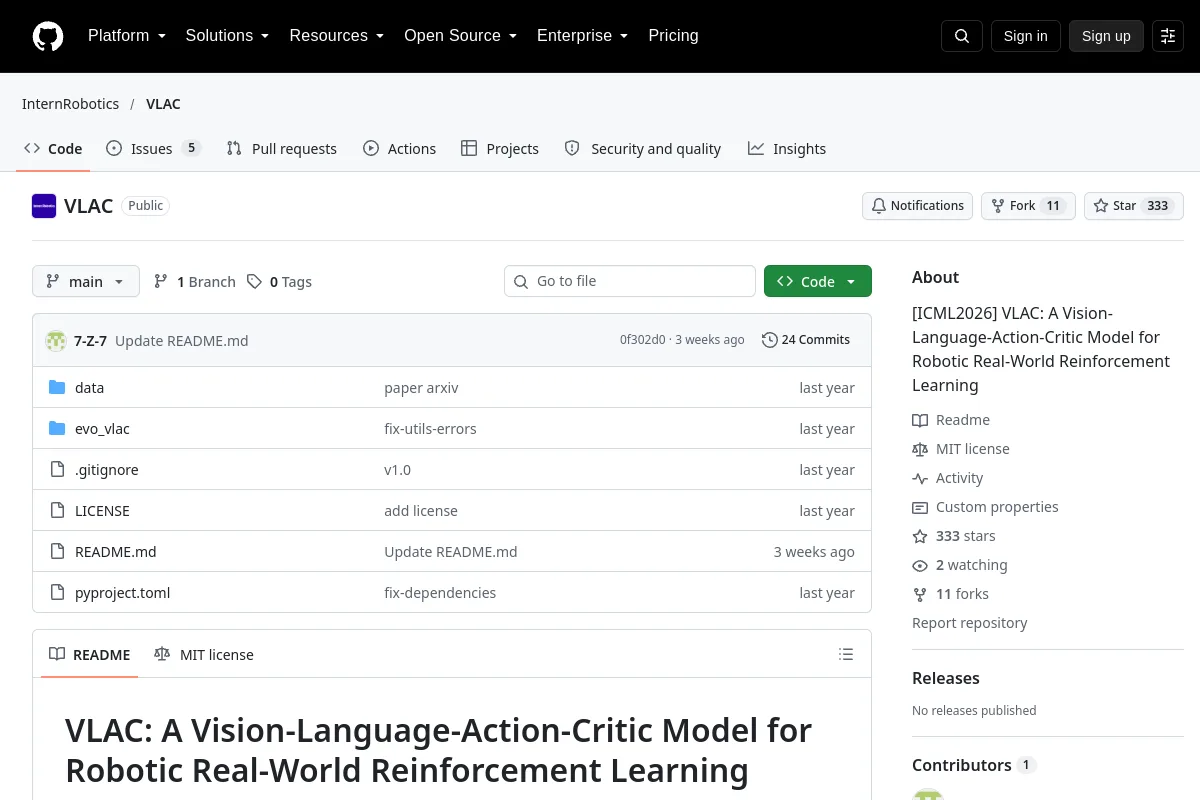Expand the Resources menu

[337, 36]
